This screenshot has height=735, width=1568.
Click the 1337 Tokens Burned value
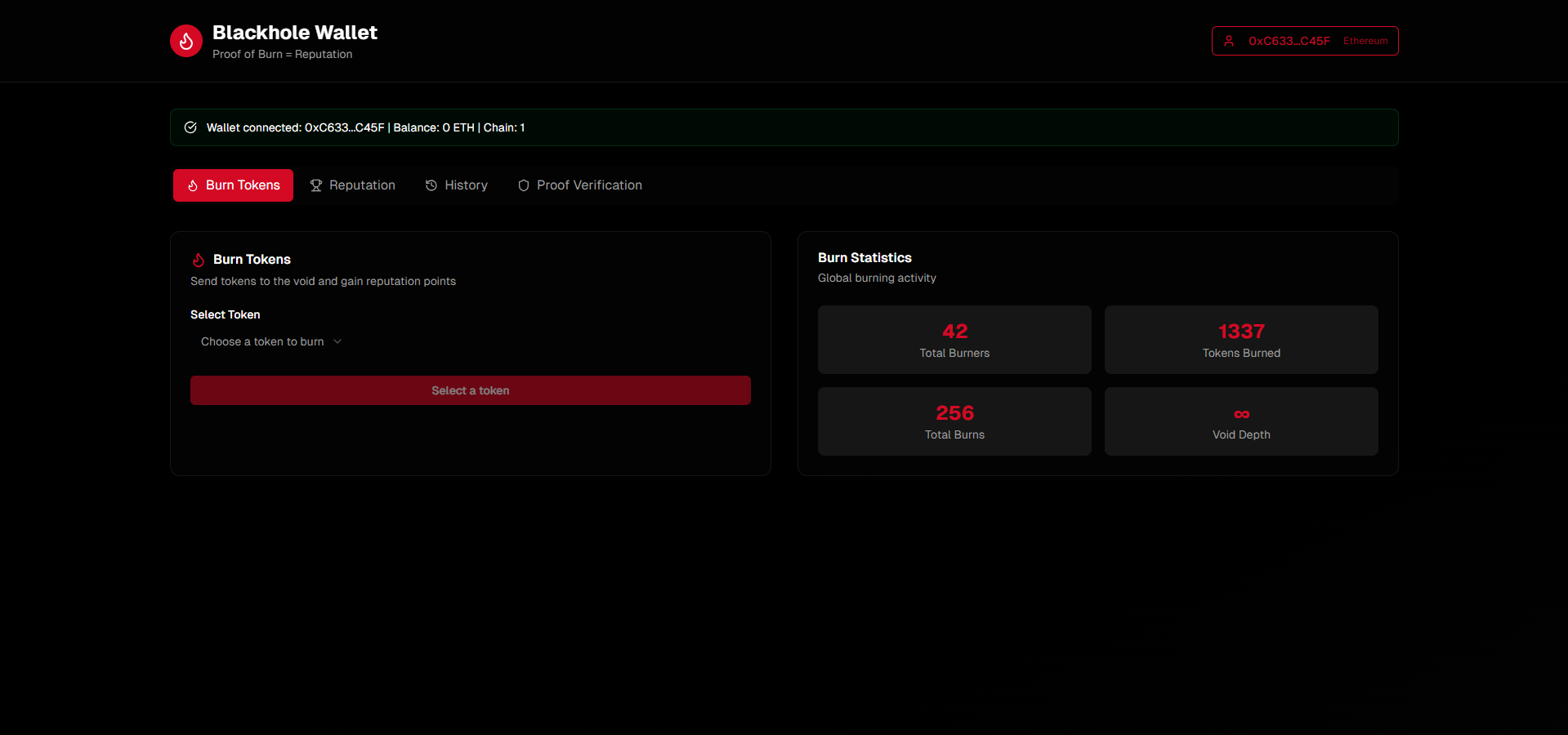coord(1240,332)
